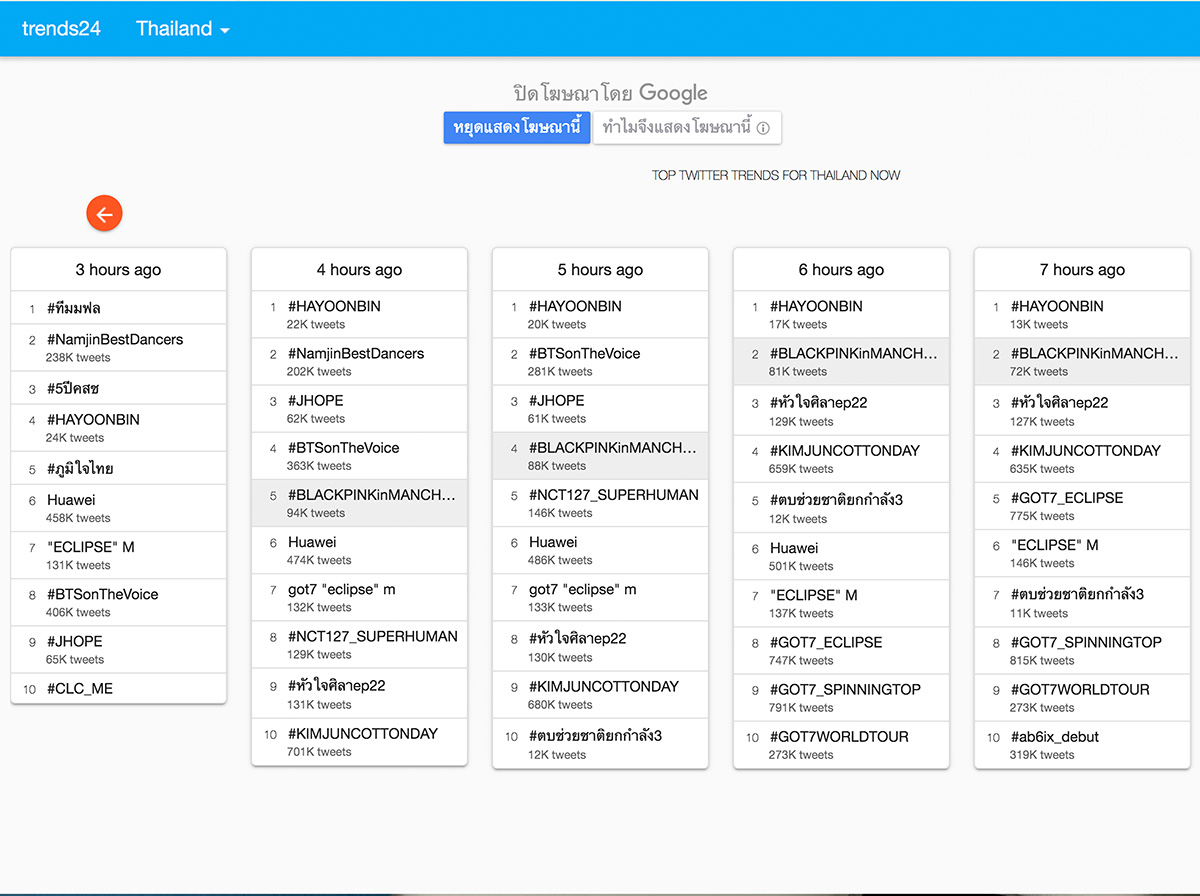1200x896 pixels.
Task: Select #GOT7_SPINNINGTOP under 7 hours ago
Action: [x=1085, y=643]
